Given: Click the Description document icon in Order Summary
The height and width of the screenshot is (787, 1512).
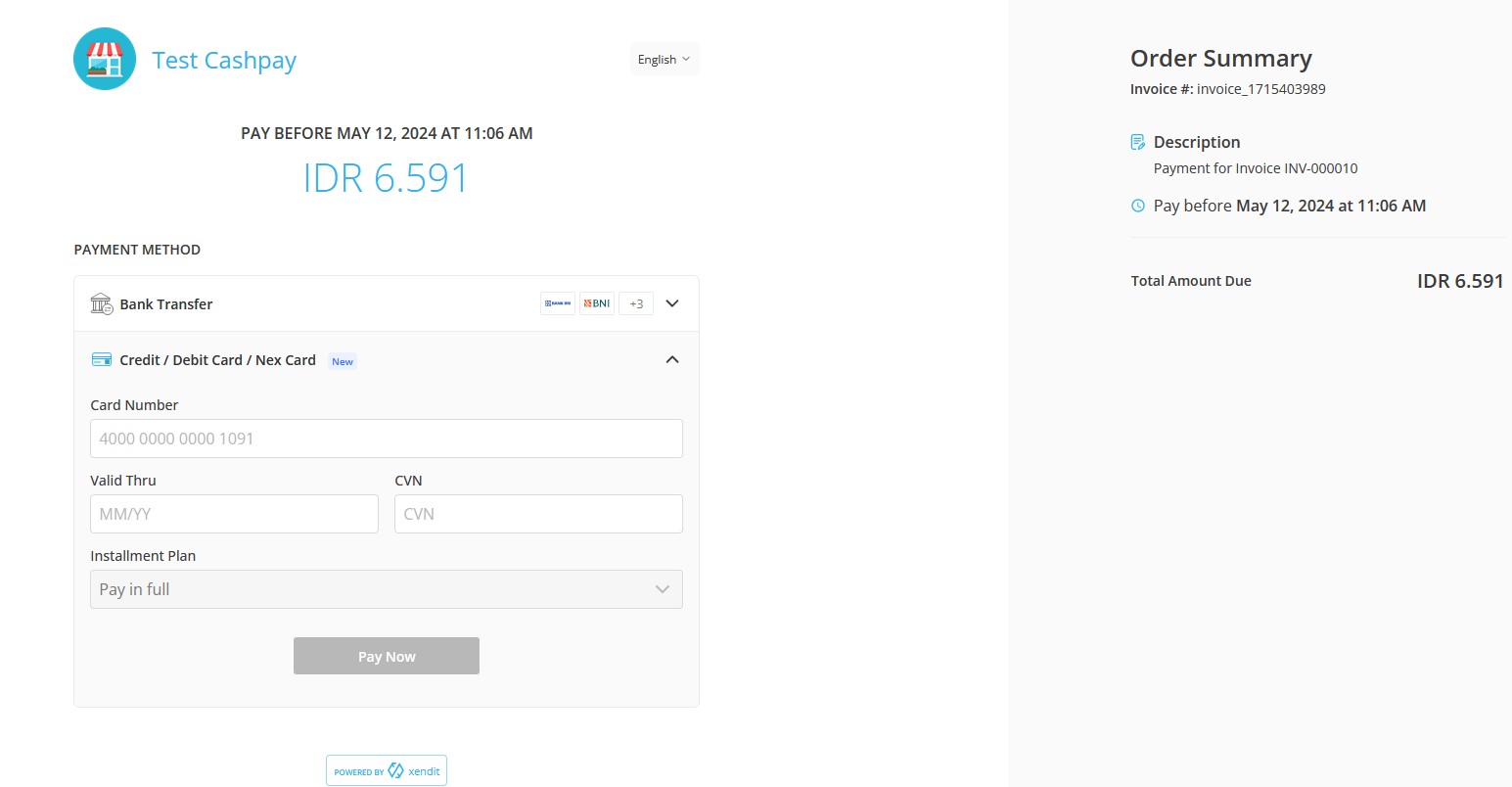Looking at the screenshot, I should pyautogui.click(x=1137, y=141).
